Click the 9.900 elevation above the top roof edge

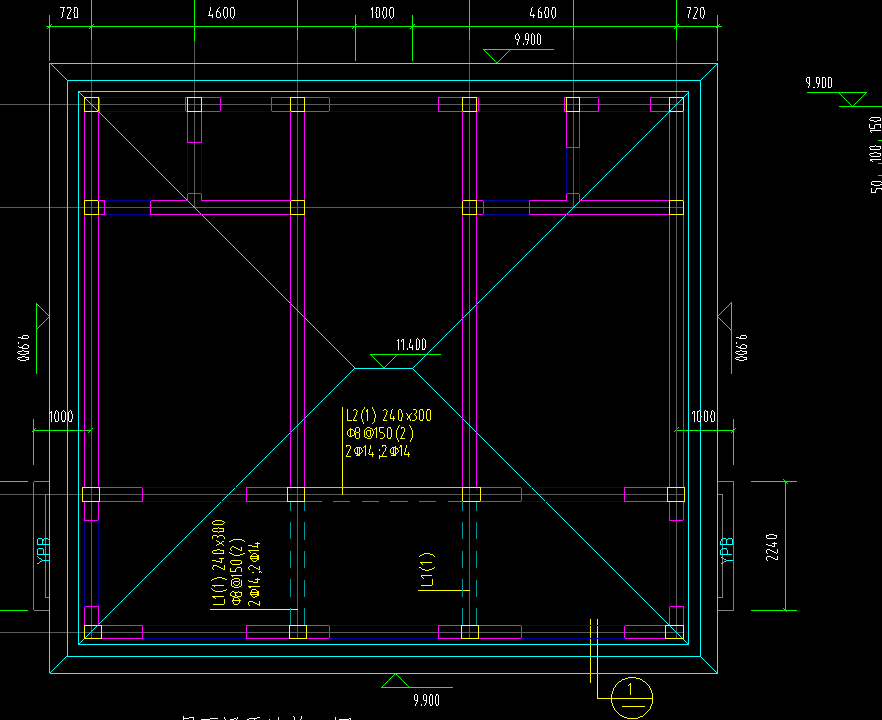tap(528, 39)
